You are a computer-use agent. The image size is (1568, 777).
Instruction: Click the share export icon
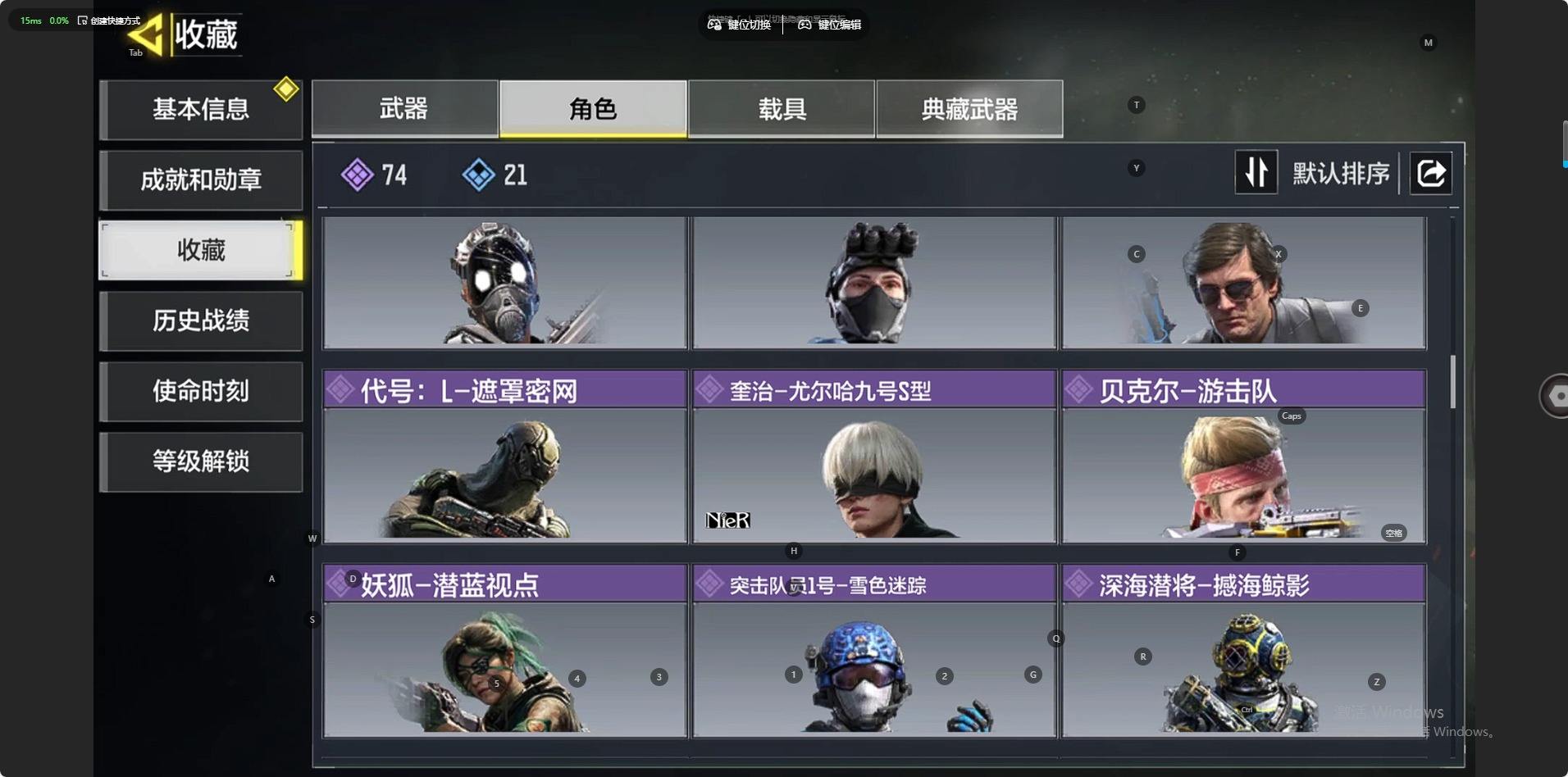tap(1431, 173)
